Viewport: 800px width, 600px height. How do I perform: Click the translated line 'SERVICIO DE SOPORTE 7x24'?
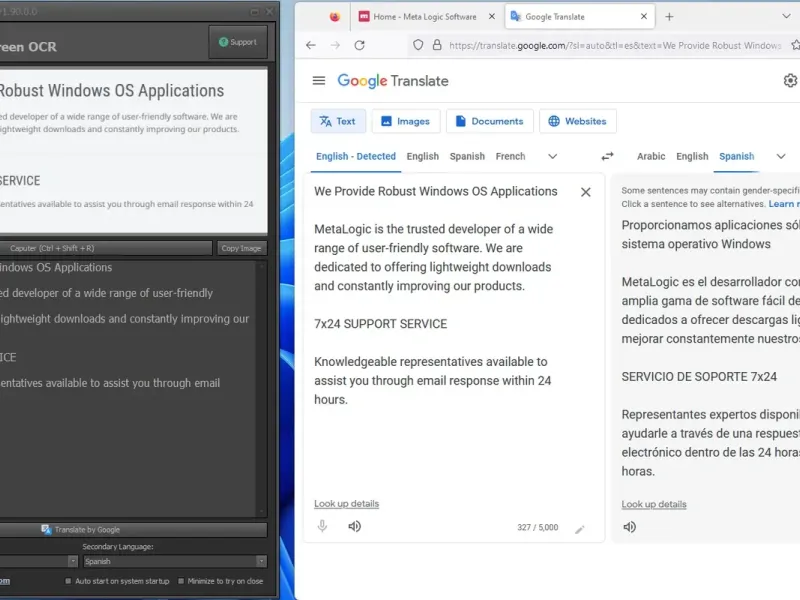coord(699,377)
